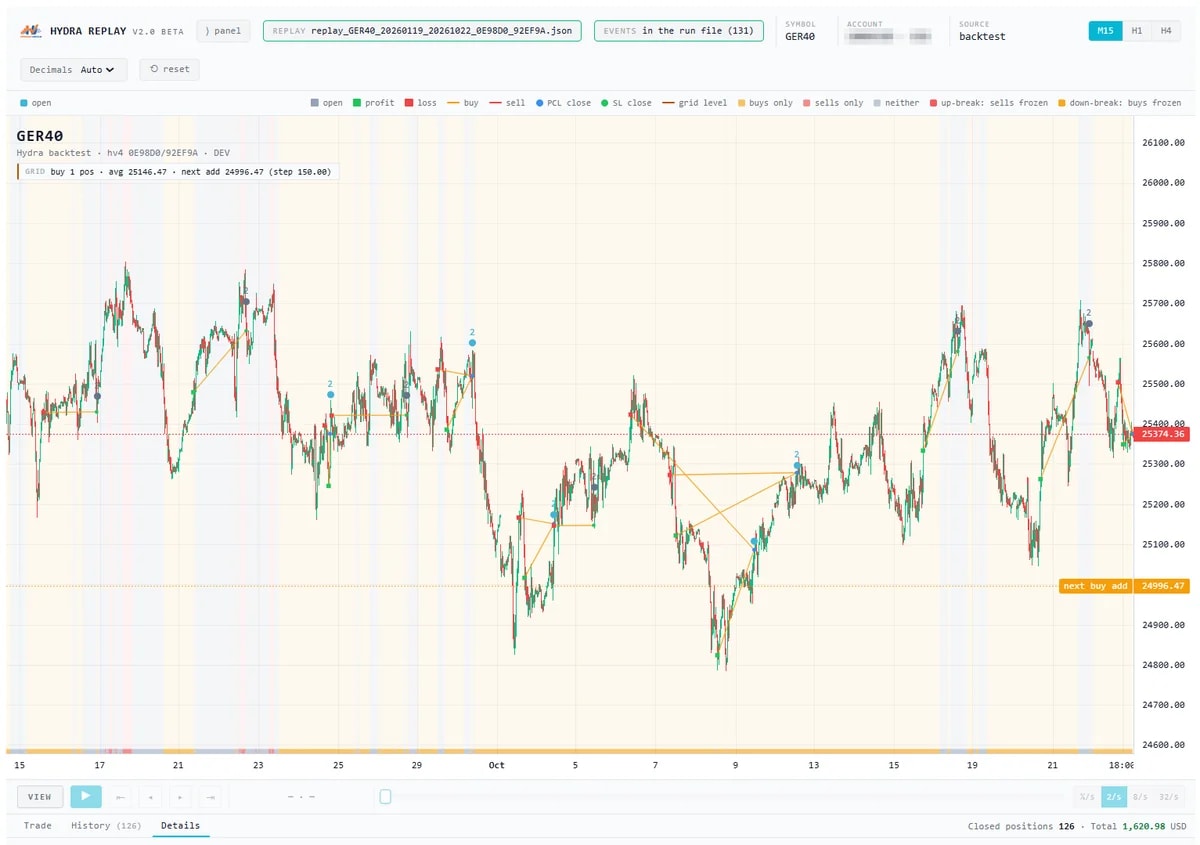Click the blurred ACCOUNT value
This screenshot has width=1200, height=845.
coord(889,37)
